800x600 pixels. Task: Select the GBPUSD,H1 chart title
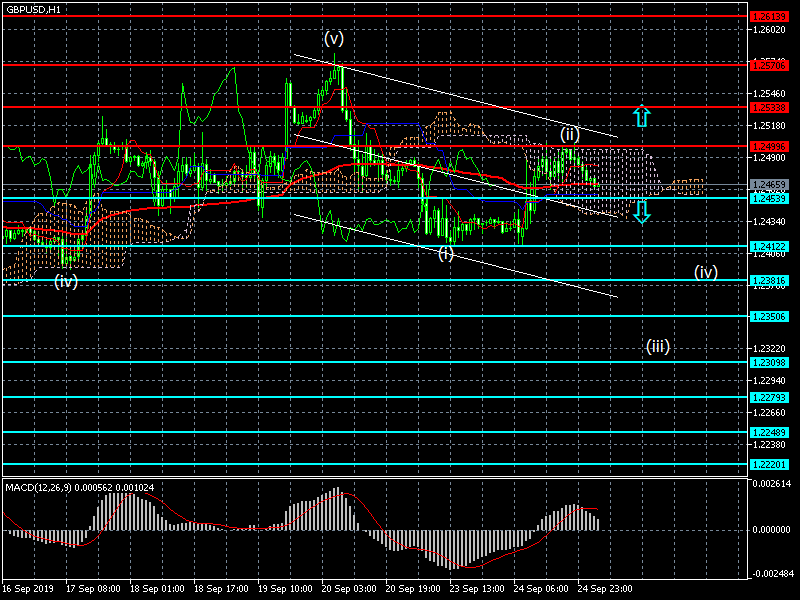(33, 9)
